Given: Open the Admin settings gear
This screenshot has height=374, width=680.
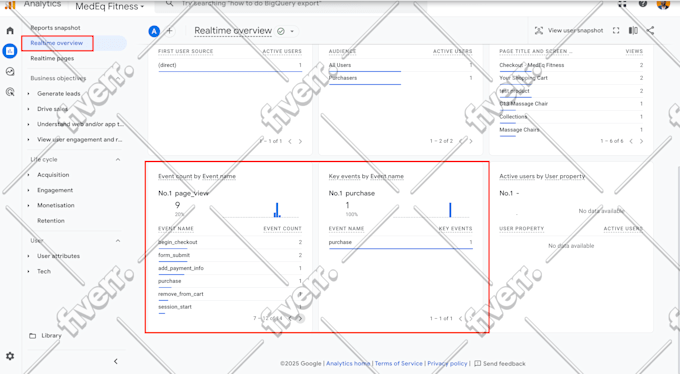Looking at the screenshot, I should 10,356.
